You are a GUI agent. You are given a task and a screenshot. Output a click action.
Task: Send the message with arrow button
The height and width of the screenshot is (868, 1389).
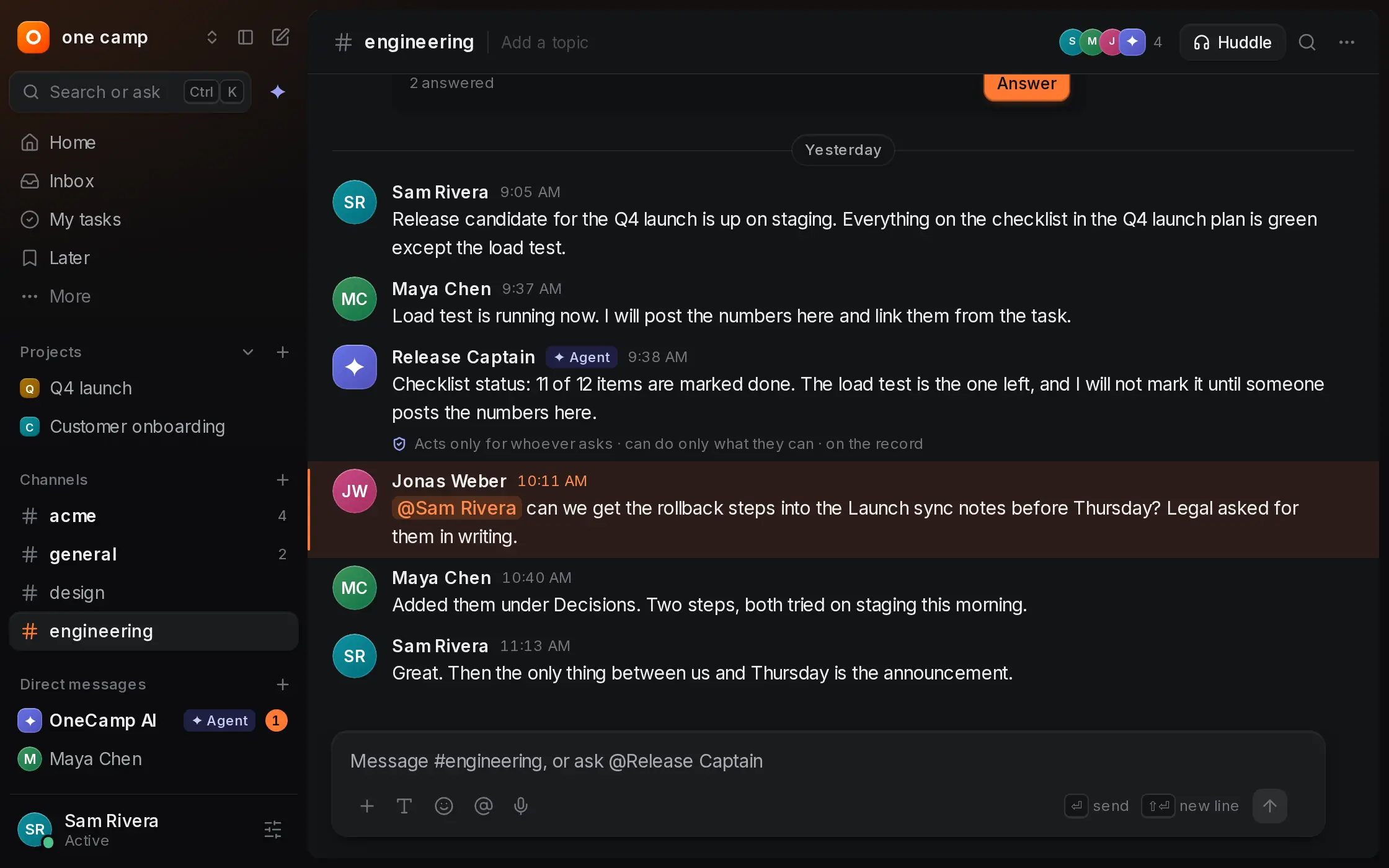tap(1270, 806)
